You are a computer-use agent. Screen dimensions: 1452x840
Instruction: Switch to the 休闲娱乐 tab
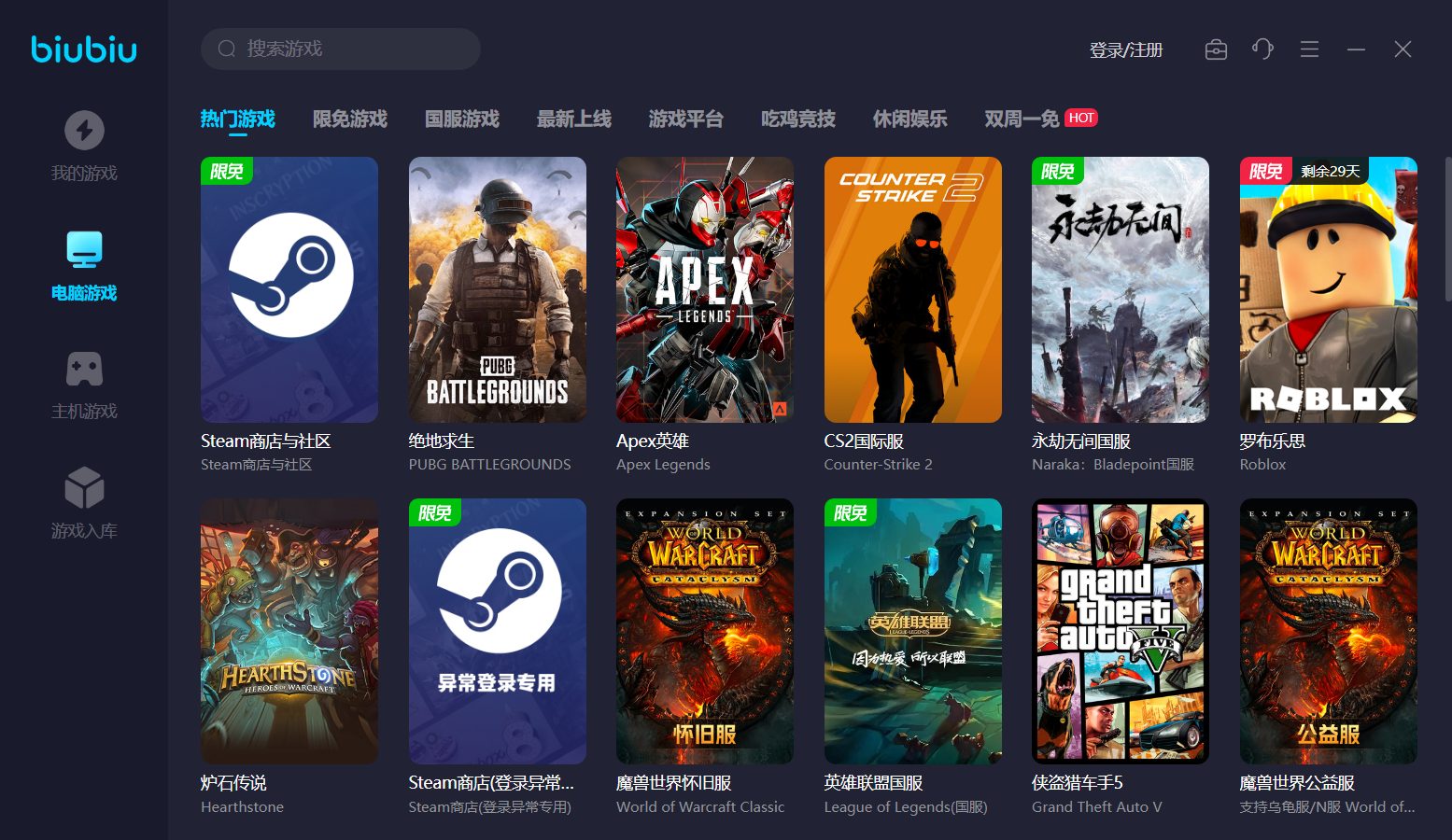tap(910, 119)
